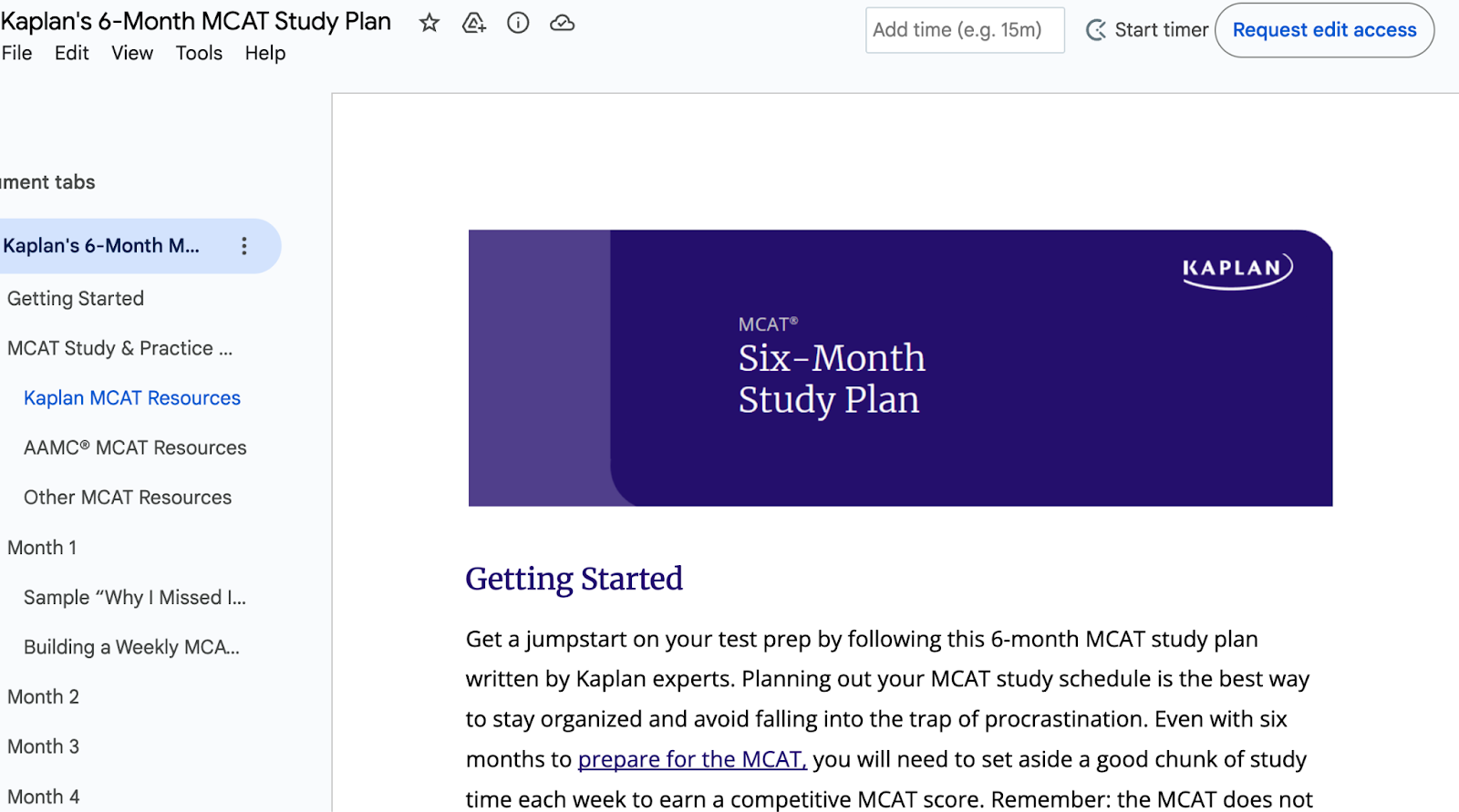Navigate to AAMC MCAT Resources section

coord(135,447)
